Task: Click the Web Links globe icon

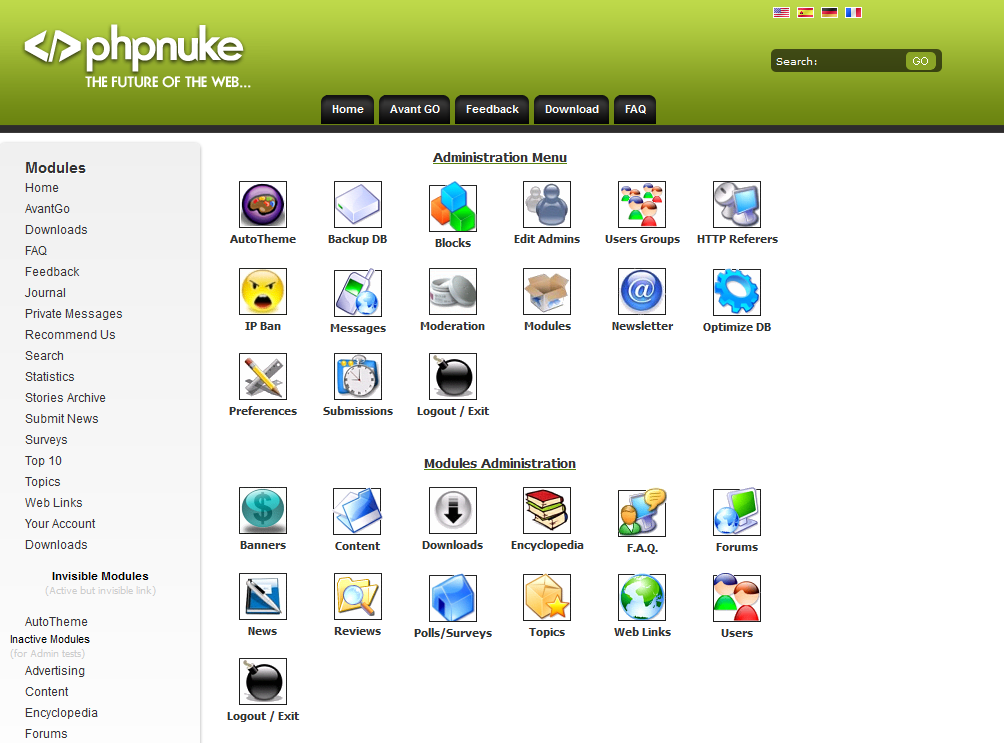Action: click(x=642, y=597)
